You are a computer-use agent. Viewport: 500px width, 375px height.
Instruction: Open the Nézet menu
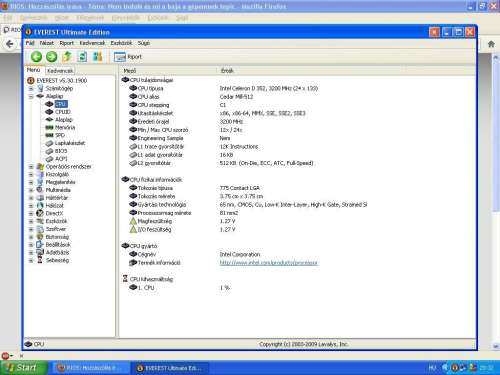pos(47,43)
